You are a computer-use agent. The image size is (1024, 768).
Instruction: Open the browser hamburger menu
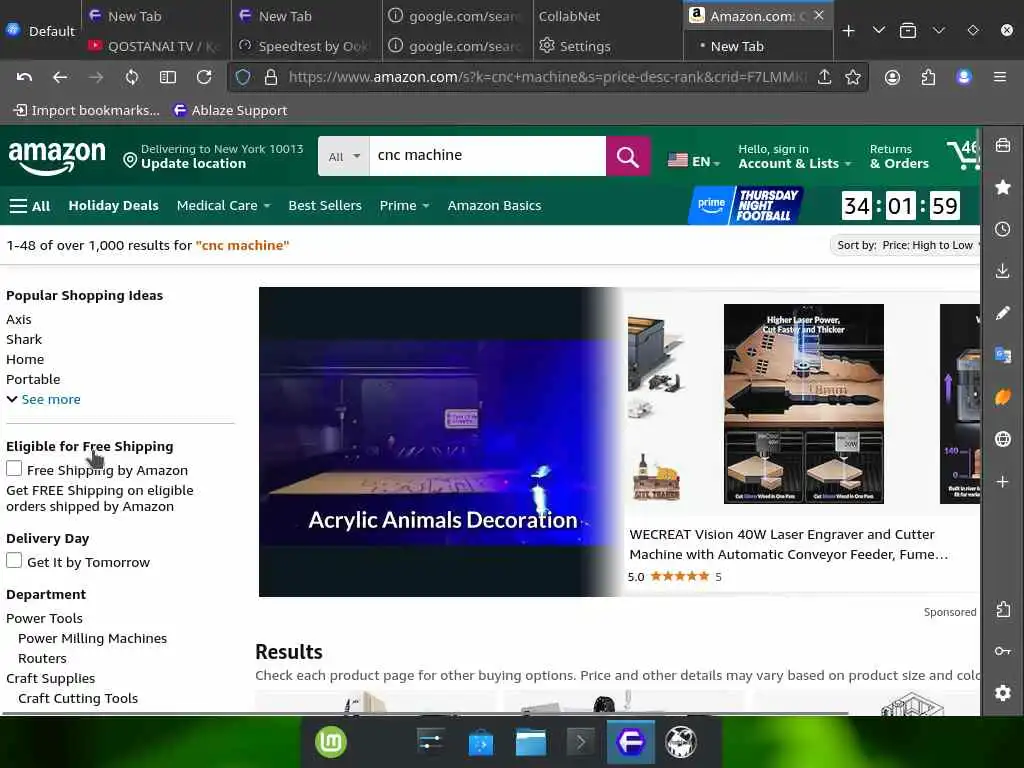(999, 78)
